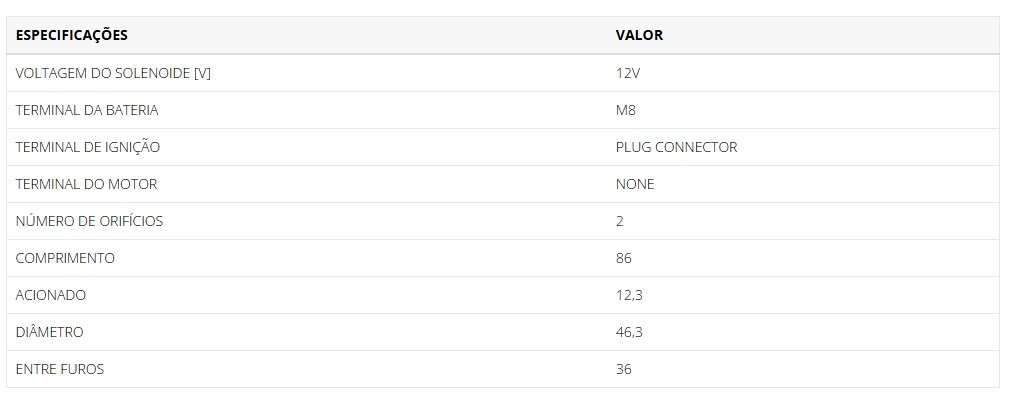Click the PLUG CONNECTOR value
Image resolution: width=1013 pixels, height=407 pixels.
[x=676, y=147]
